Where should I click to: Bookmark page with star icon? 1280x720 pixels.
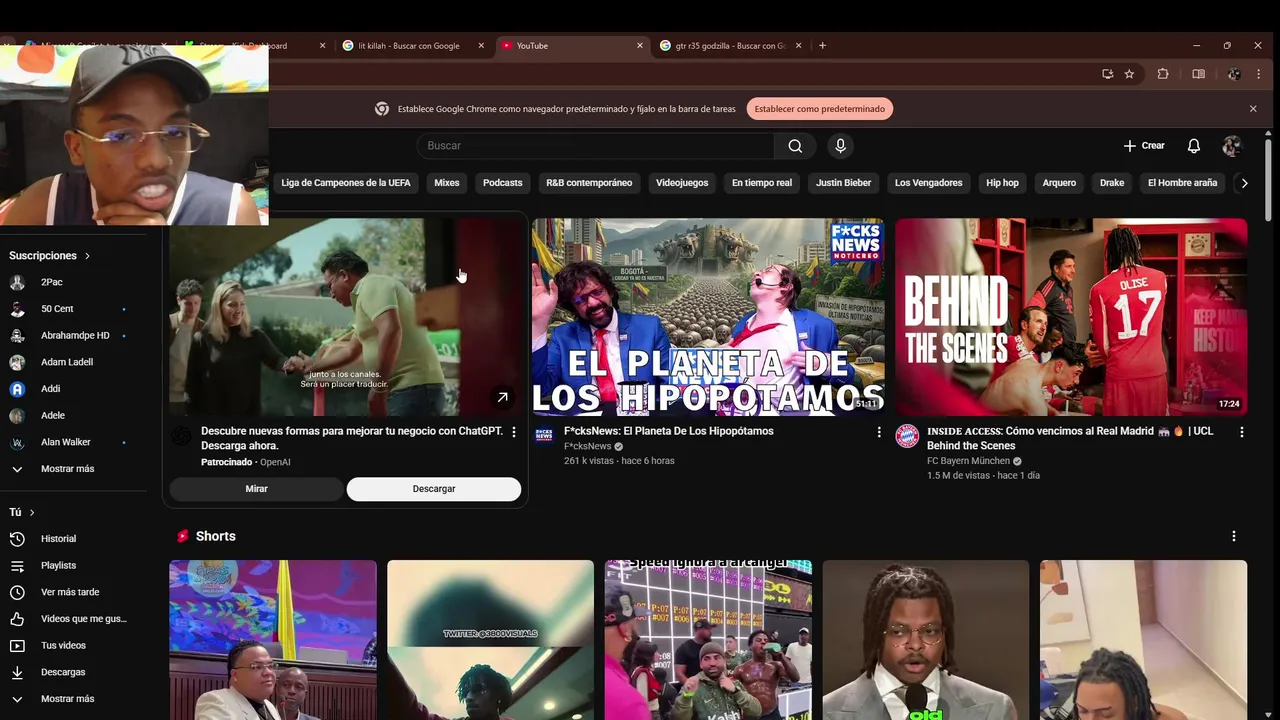[x=1129, y=74]
